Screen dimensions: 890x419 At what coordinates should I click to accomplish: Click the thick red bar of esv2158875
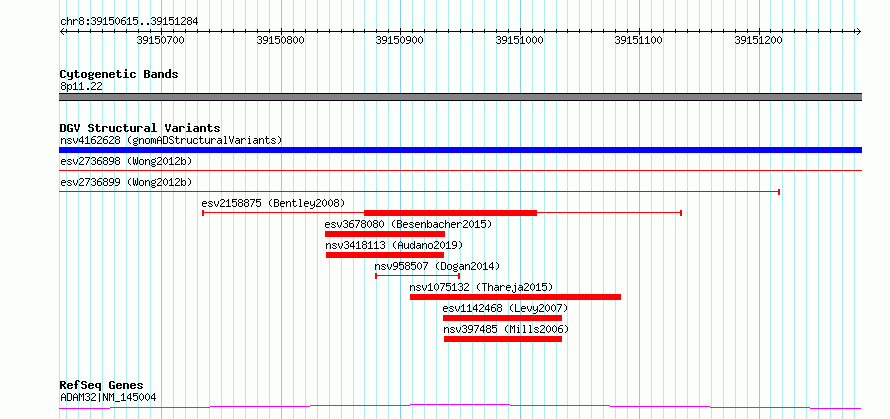451,213
